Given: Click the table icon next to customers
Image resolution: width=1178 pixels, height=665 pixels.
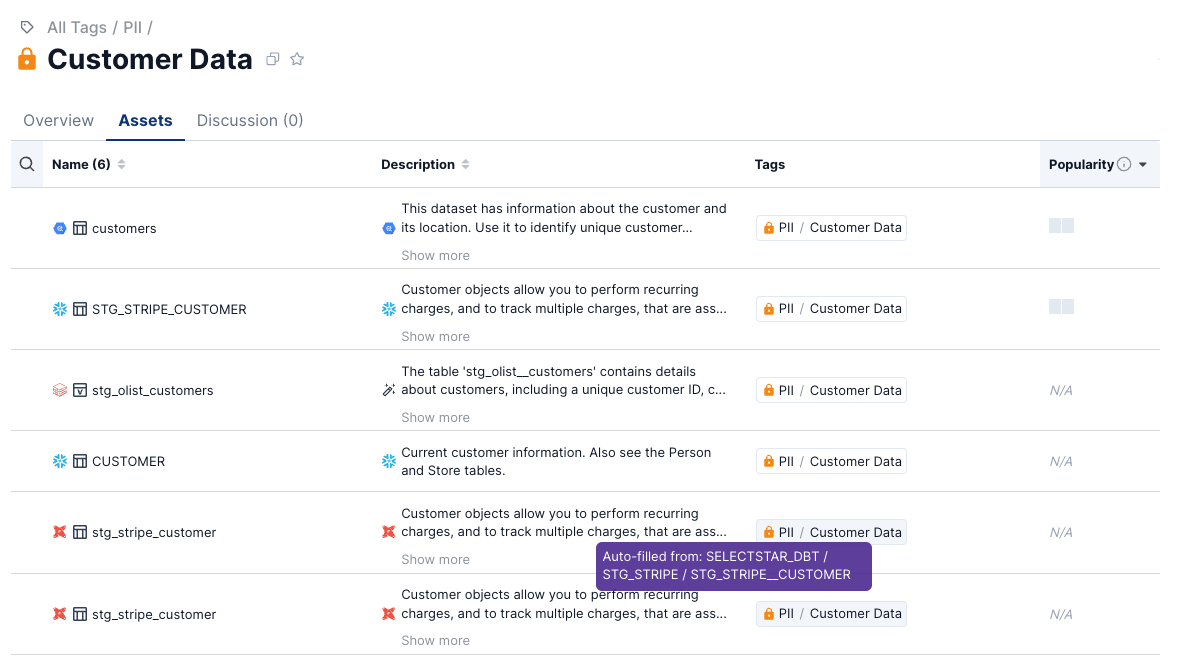Looking at the screenshot, I should (80, 228).
